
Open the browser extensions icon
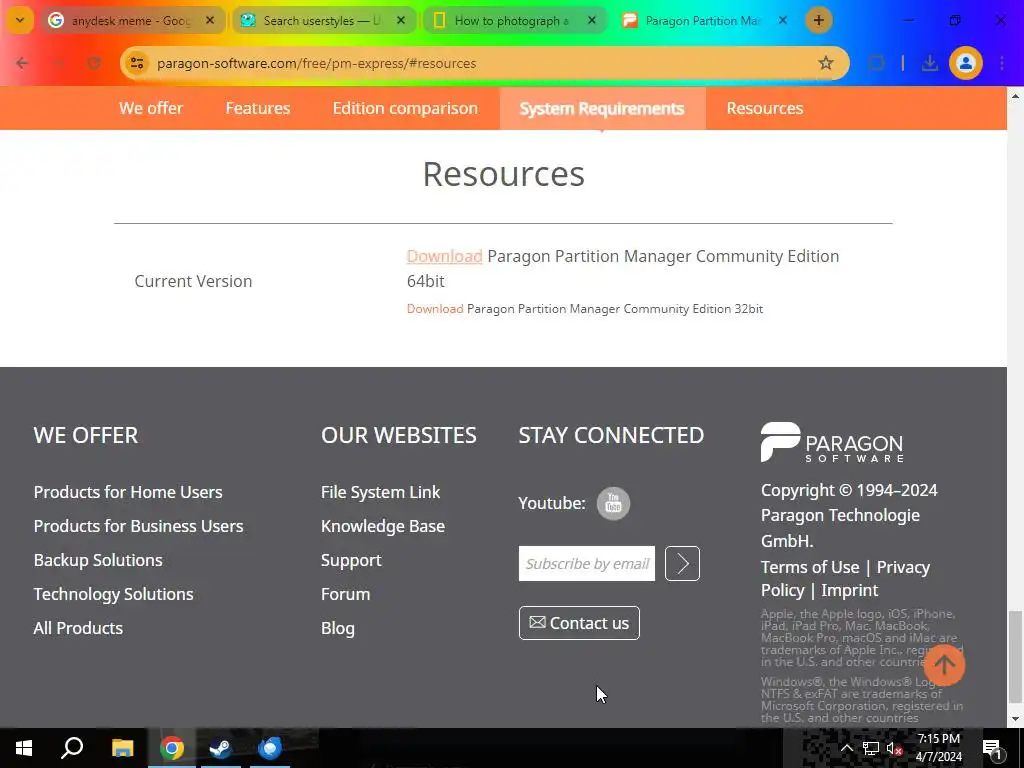pos(876,63)
